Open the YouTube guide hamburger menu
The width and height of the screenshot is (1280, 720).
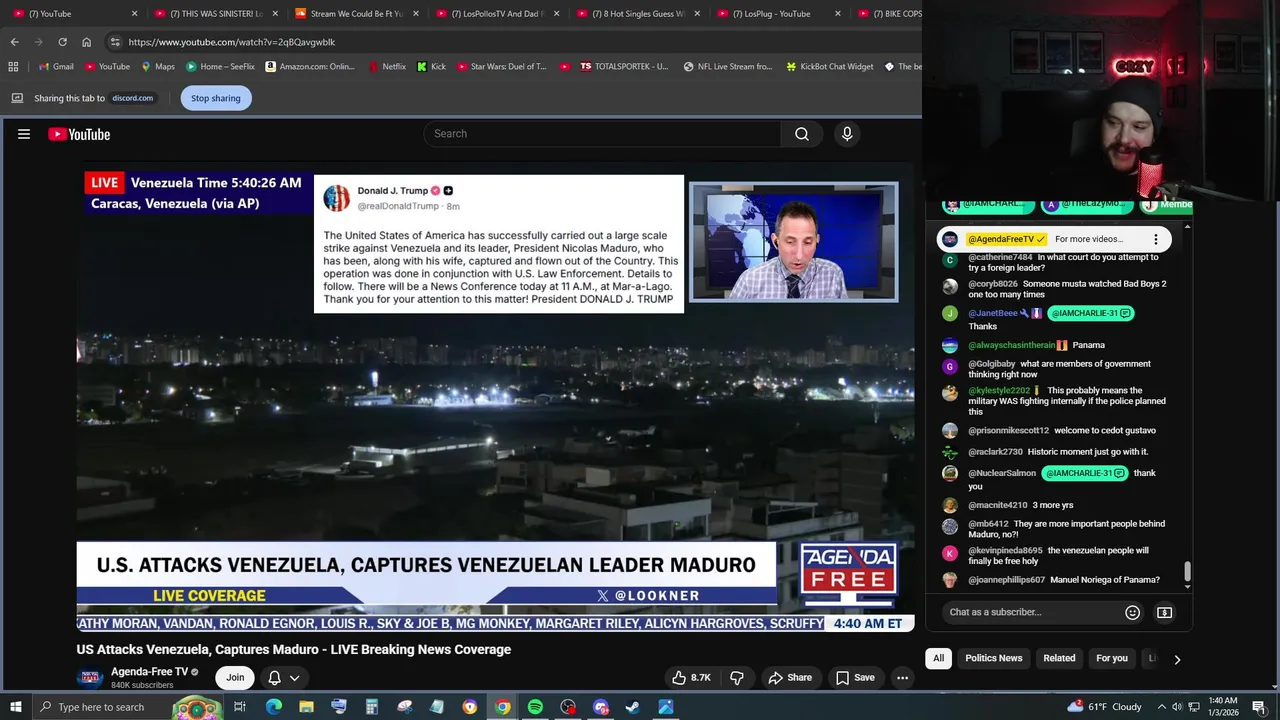(x=24, y=134)
